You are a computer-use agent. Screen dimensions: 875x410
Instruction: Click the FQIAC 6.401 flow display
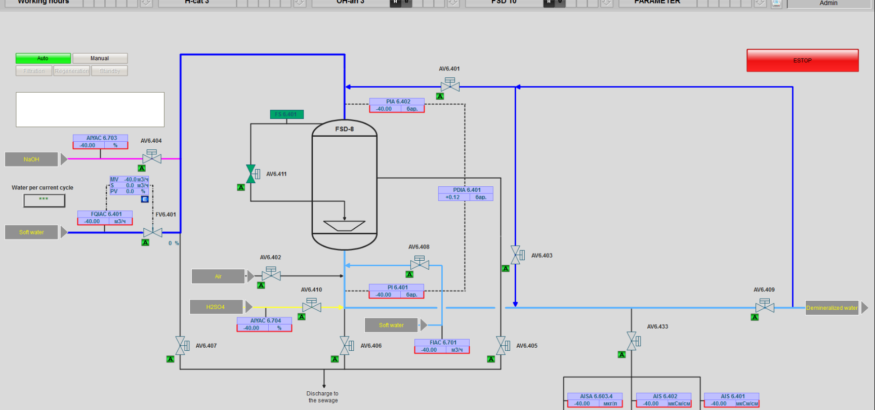pyautogui.click(x=105, y=218)
